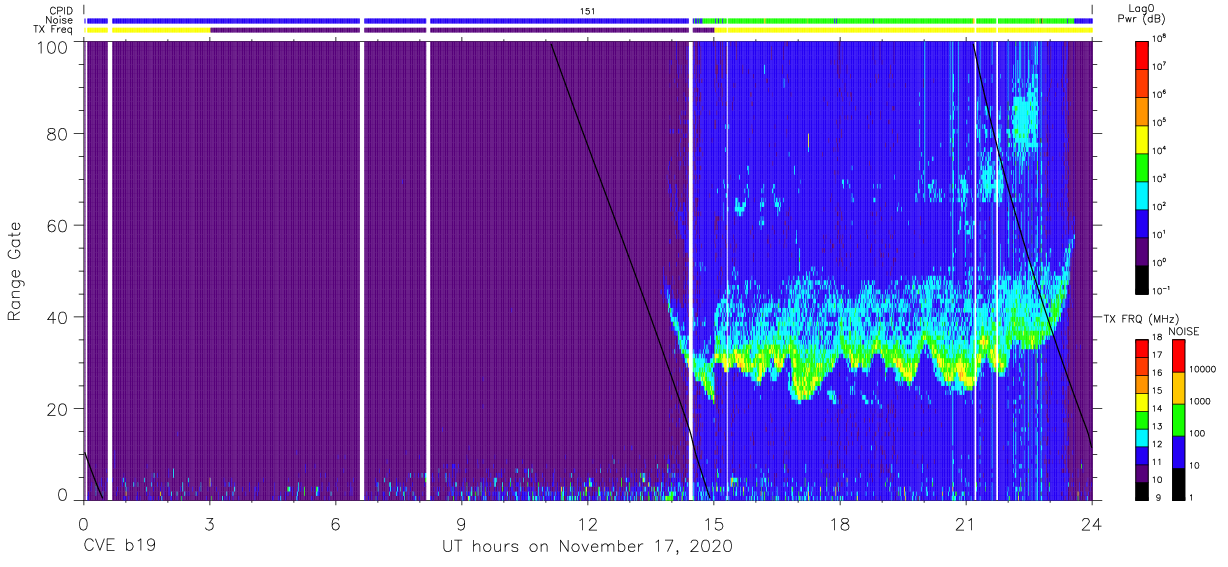
Task: Click the UT hours on November 17, 2020 title
Action: click(587, 547)
